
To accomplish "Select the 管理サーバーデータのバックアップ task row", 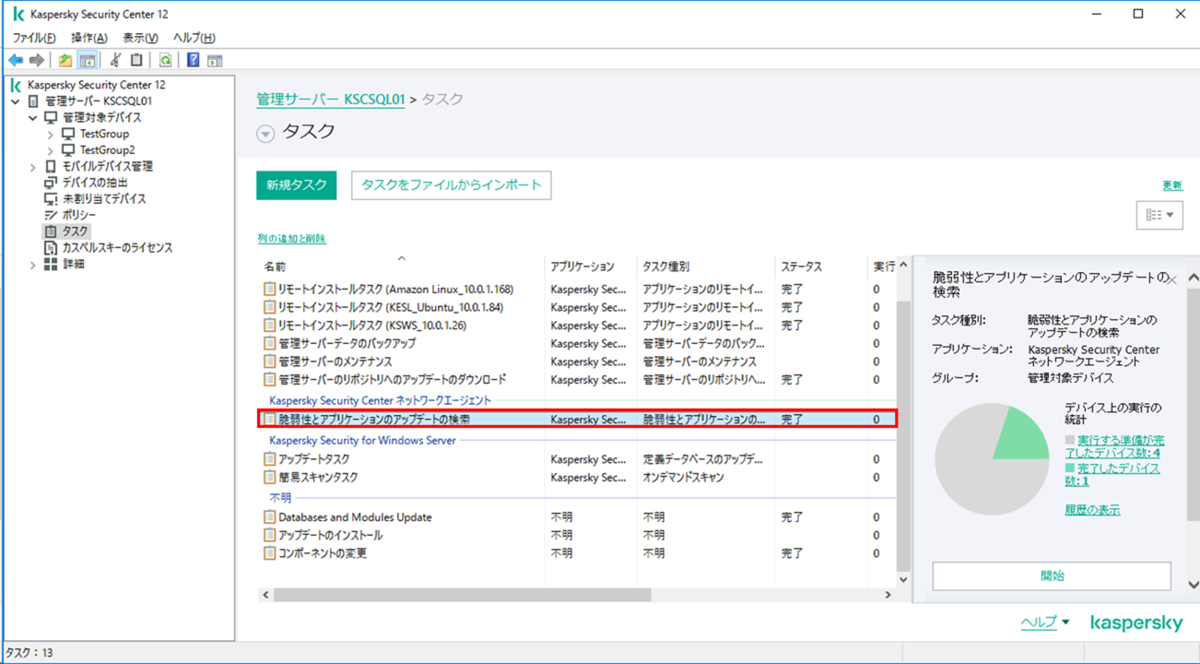I will [577, 343].
